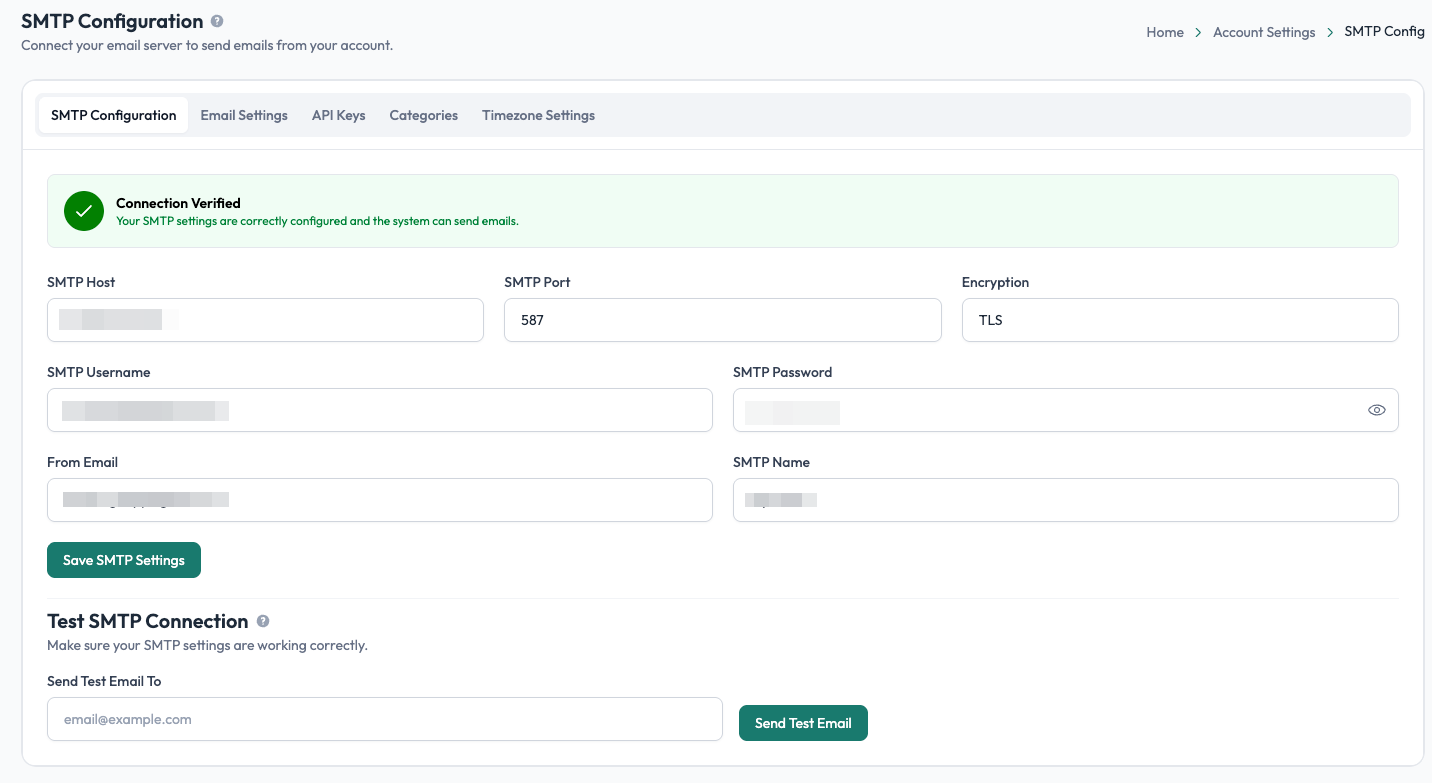Screen dimensions: 1432x783
Task: Click the 'Connect your email server' subtitle text
Action: tap(207, 45)
